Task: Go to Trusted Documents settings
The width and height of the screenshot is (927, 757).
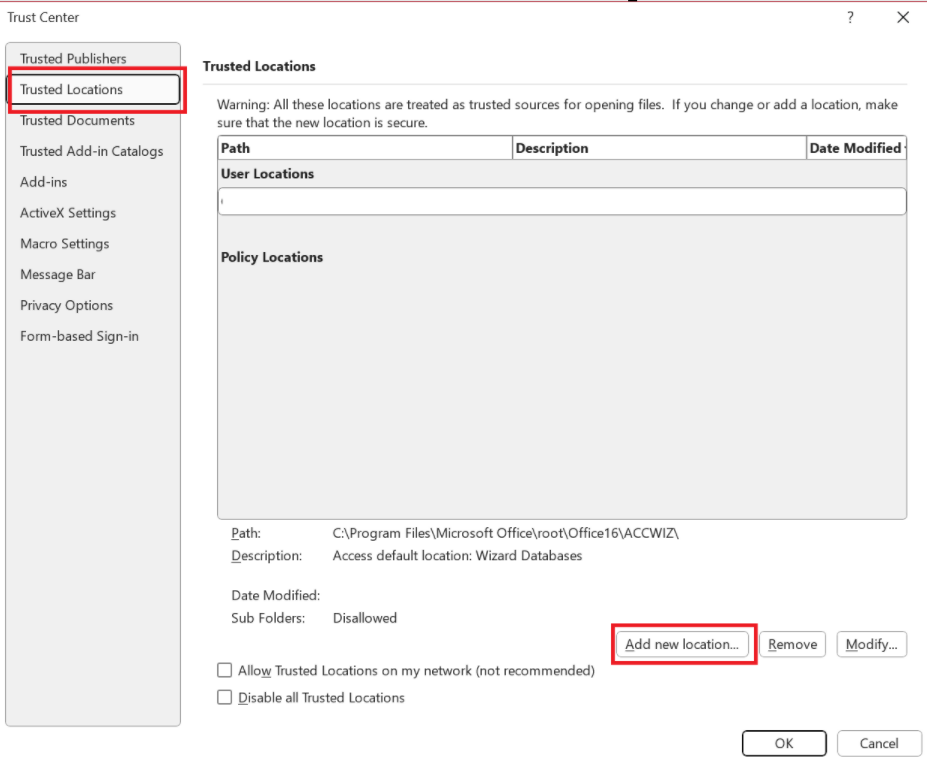Action: (x=77, y=120)
